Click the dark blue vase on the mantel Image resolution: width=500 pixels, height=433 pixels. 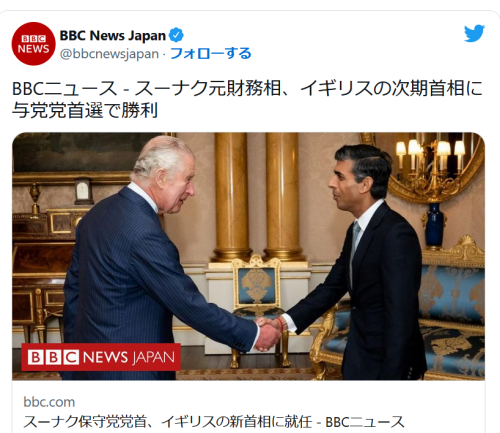click(435, 226)
